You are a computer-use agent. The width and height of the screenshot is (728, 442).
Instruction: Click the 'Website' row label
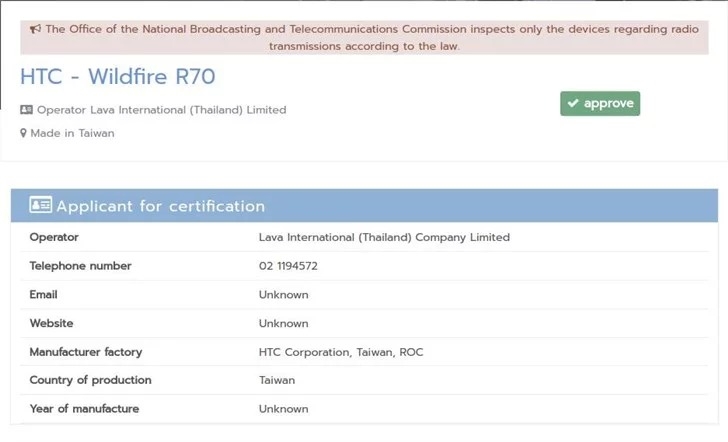click(x=52, y=324)
